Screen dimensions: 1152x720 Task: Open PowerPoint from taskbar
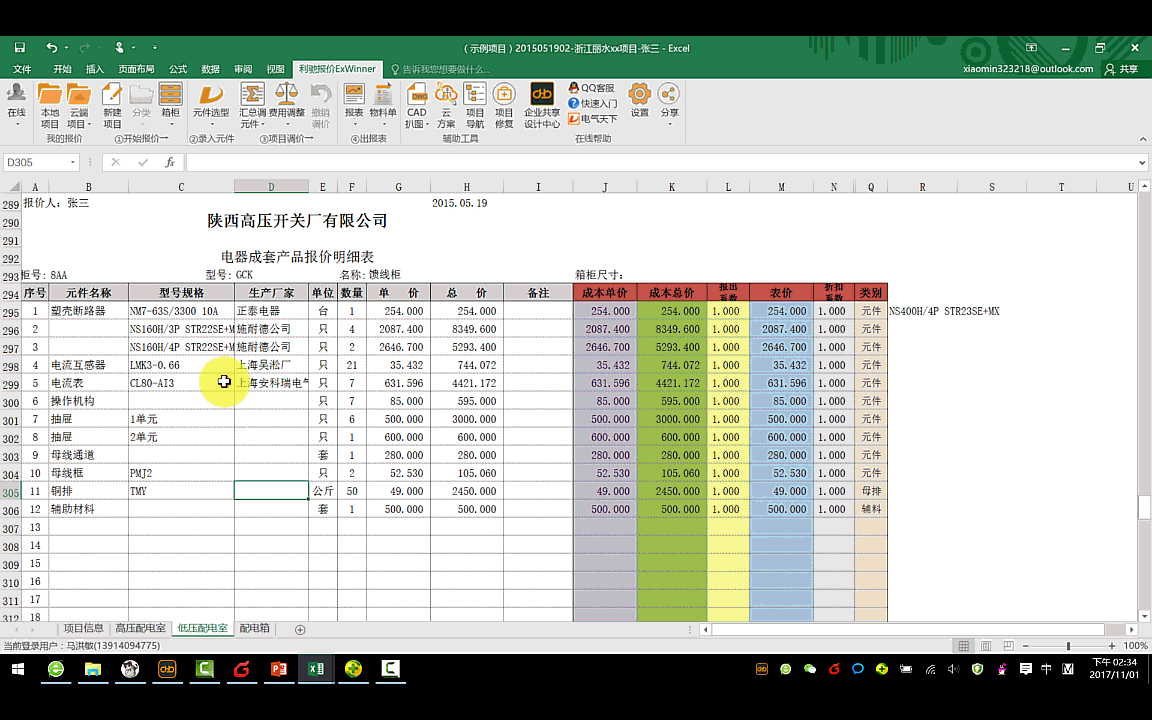[279, 669]
